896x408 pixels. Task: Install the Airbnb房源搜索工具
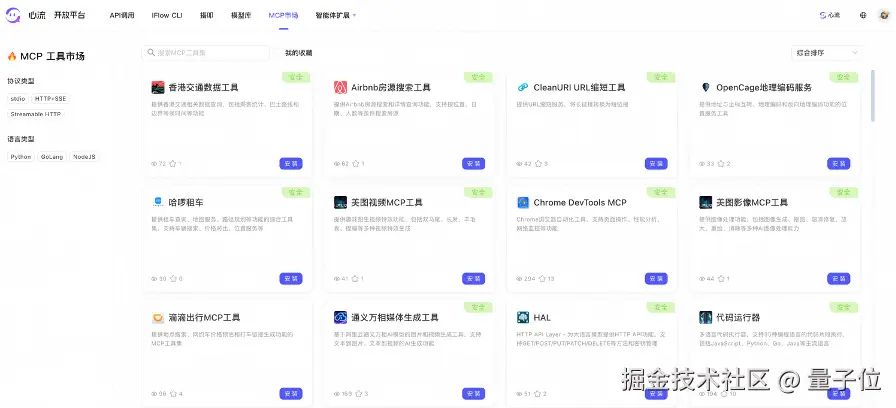point(474,163)
